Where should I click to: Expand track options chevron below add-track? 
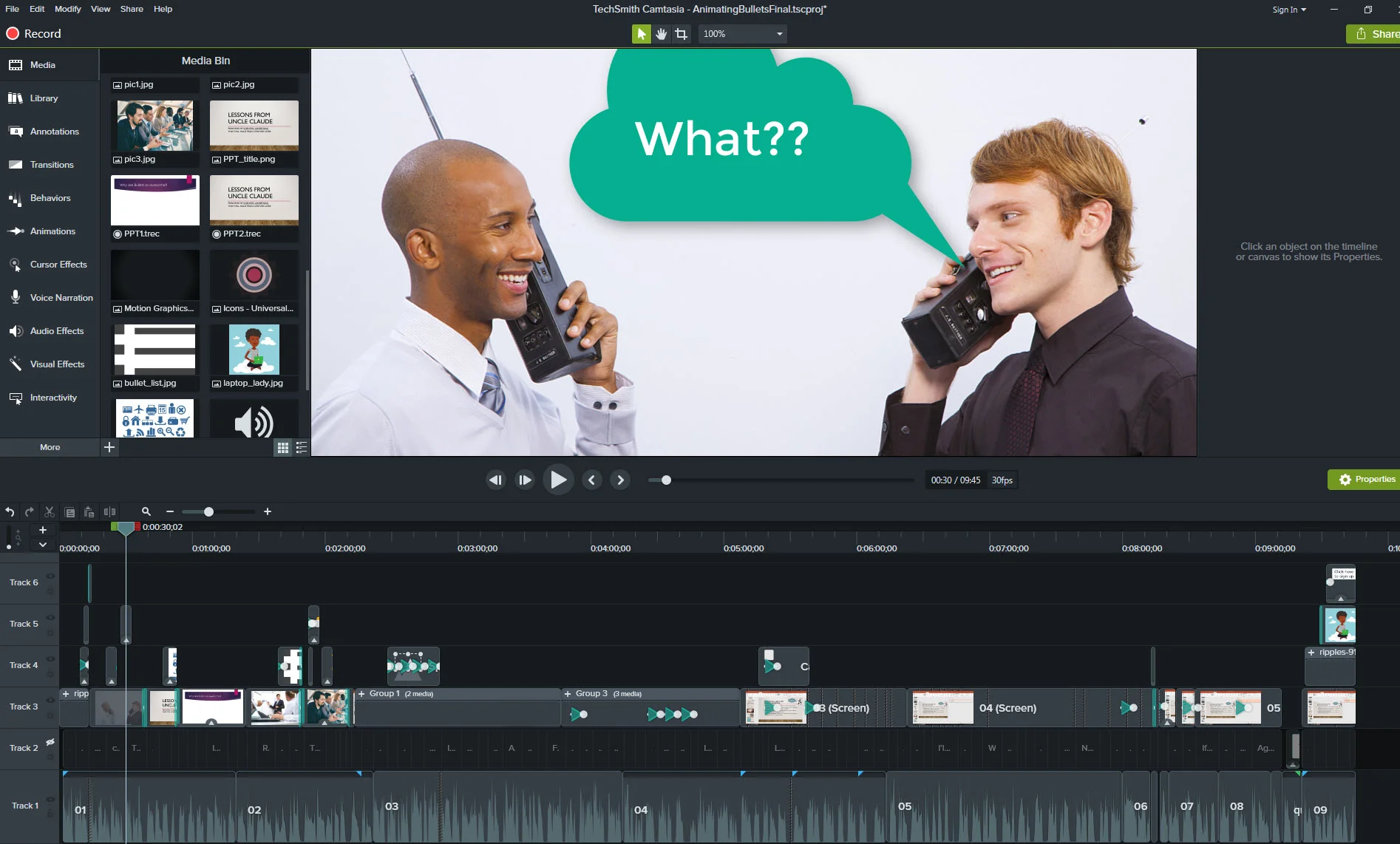43,545
